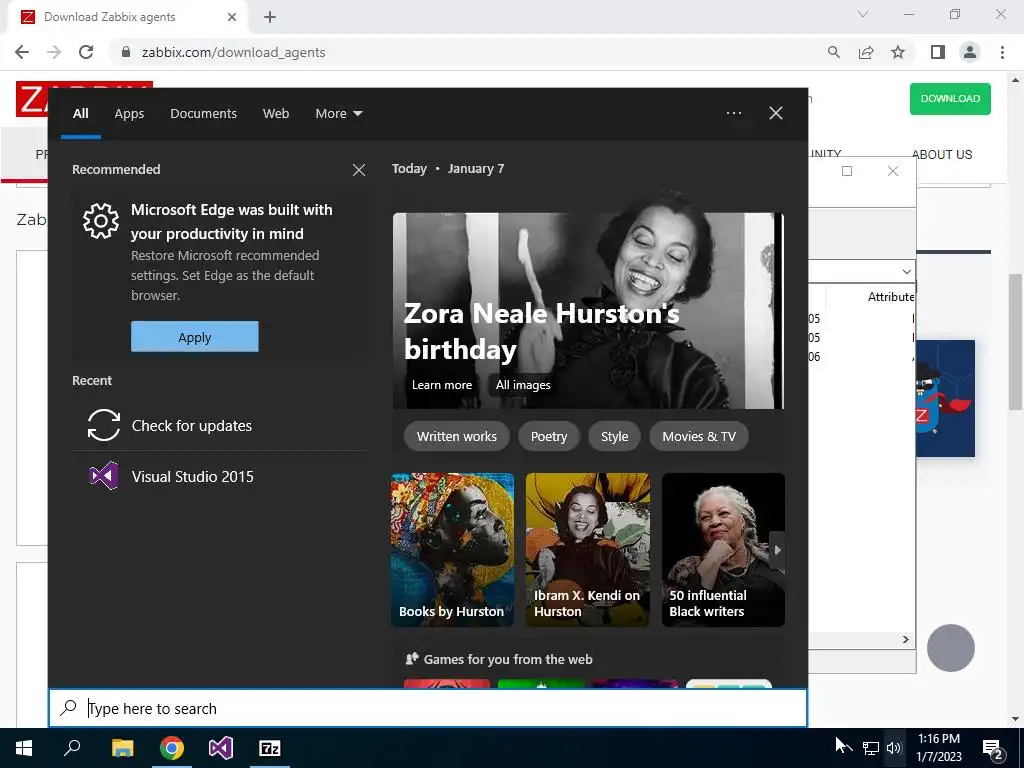Image resolution: width=1024 pixels, height=768 pixels.
Task: Click the grey round chat button on page
Action: coord(950,648)
